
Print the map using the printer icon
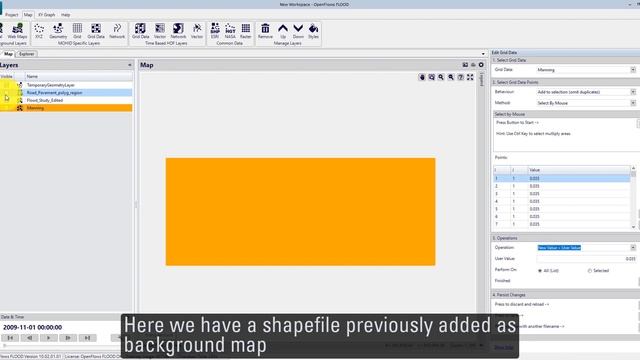point(473,65)
